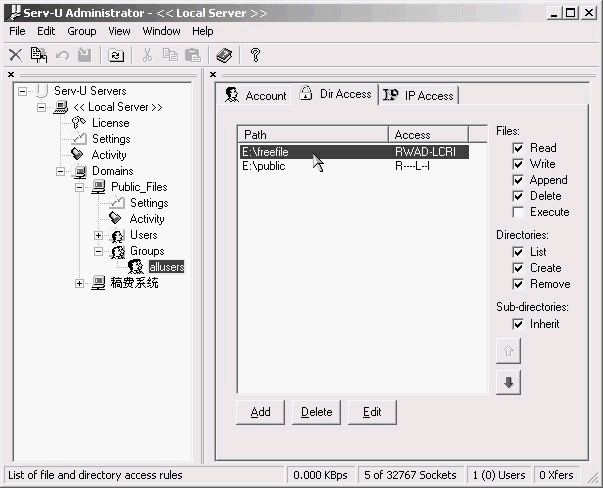603x488 pixels.
Task: Select Activity under Public_Files
Action: [x=147, y=219]
